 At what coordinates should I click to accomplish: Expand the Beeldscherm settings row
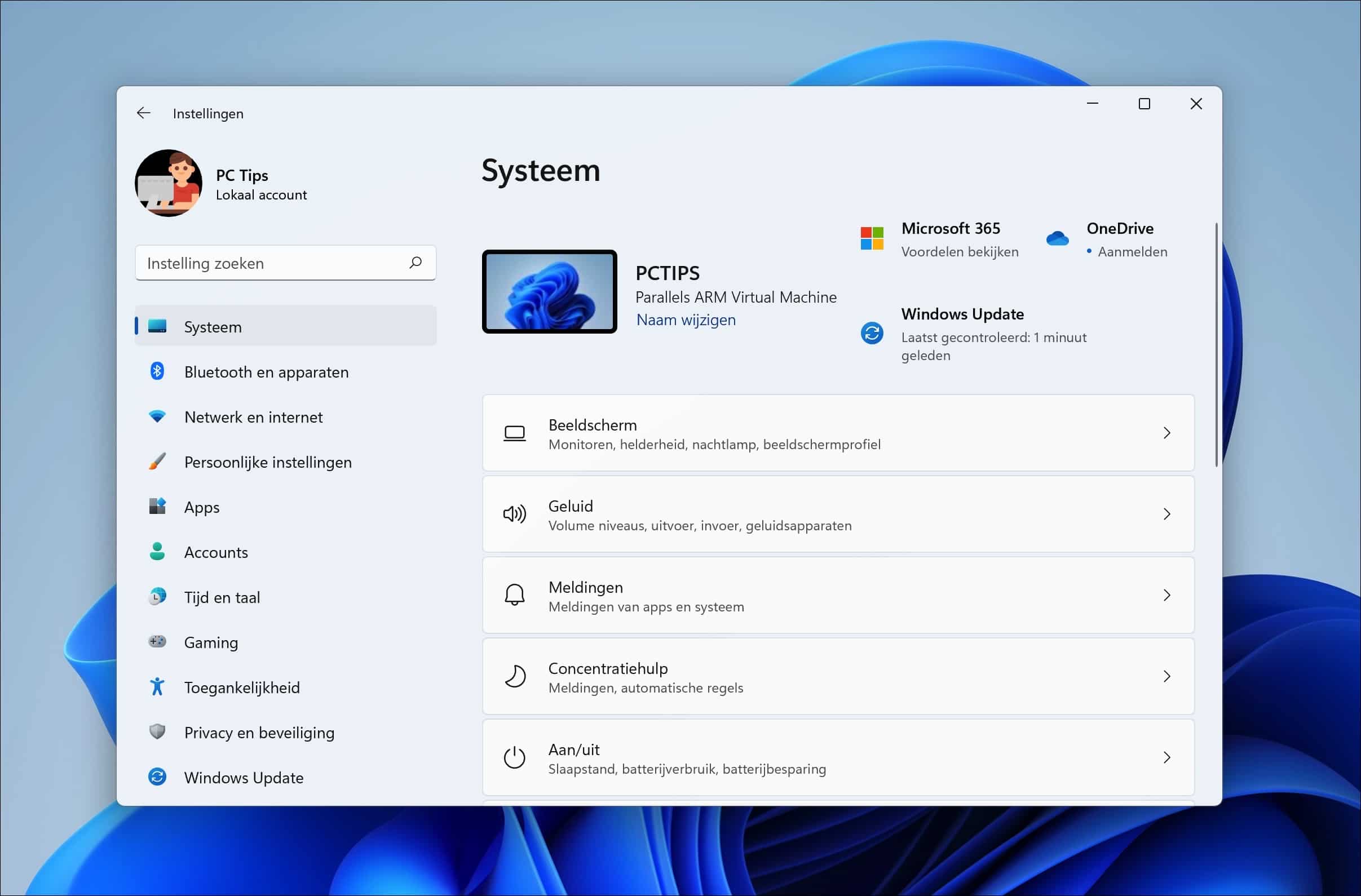pos(1167,433)
